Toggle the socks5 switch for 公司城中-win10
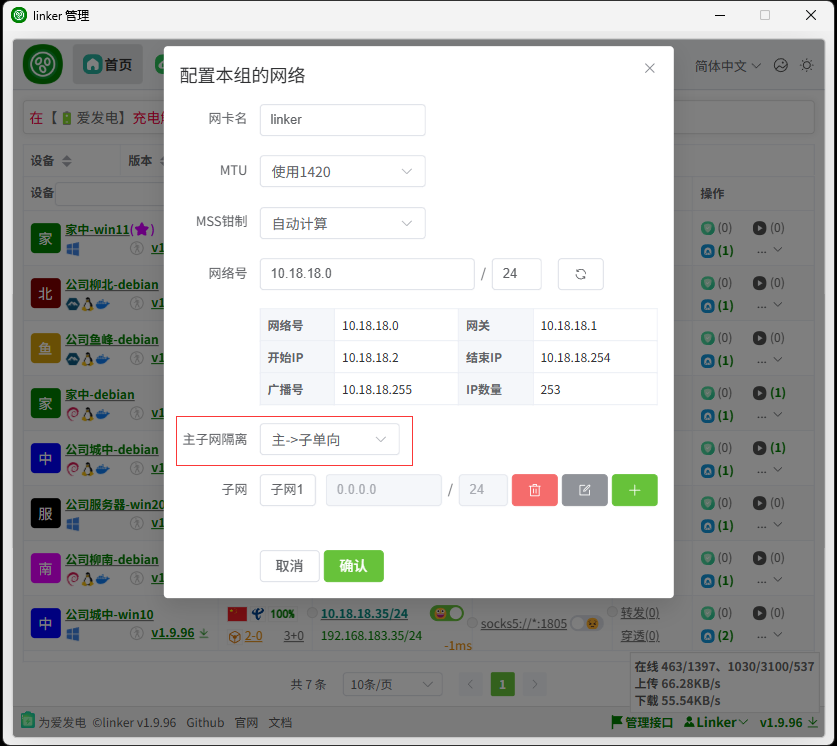The height and width of the screenshot is (746, 837). 585,623
